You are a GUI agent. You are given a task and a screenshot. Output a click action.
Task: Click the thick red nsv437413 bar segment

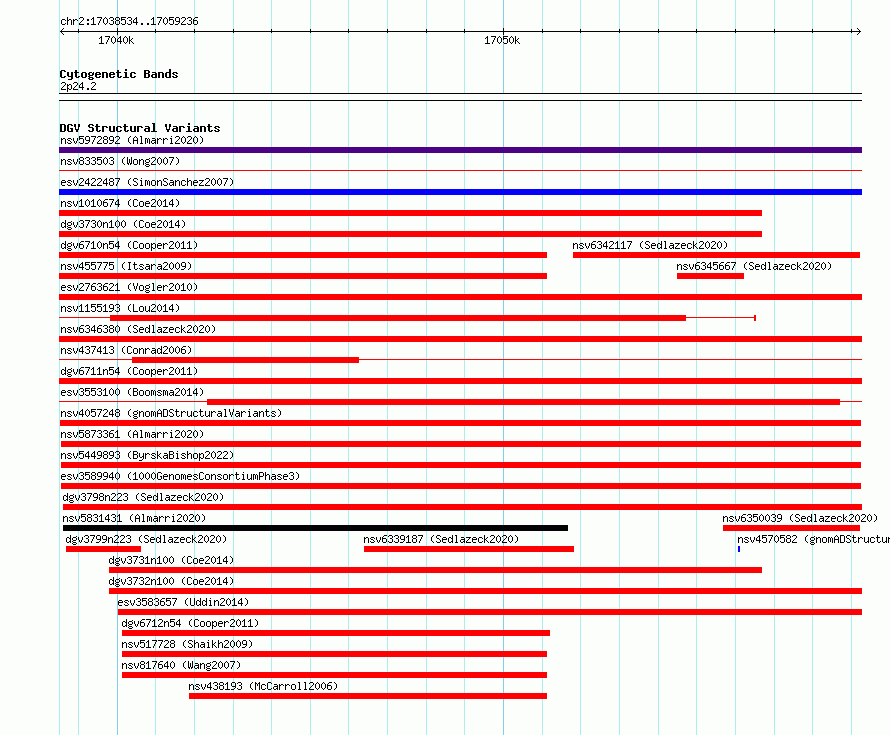pyautogui.click(x=245, y=360)
